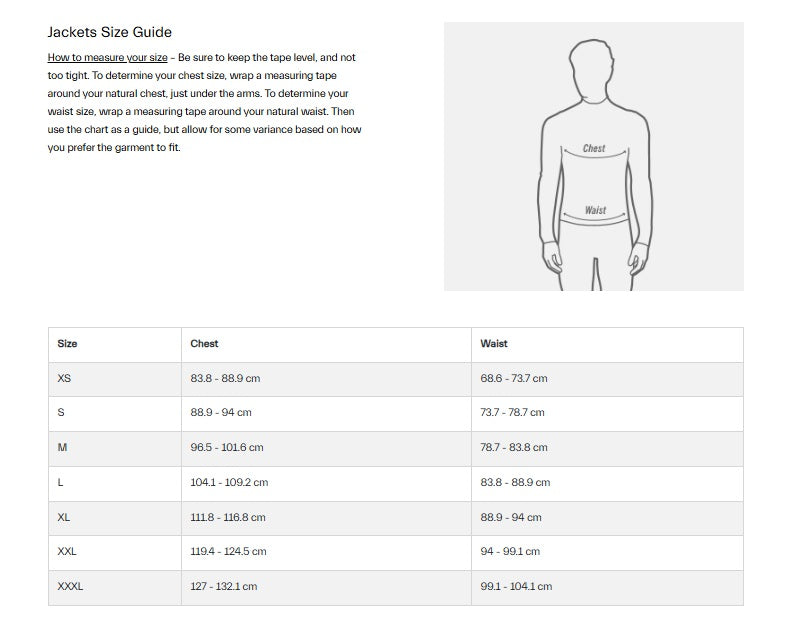The width and height of the screenshot is (798, 642).
Task: Select the XXXL size row label
Action: (x=70, y=587)
